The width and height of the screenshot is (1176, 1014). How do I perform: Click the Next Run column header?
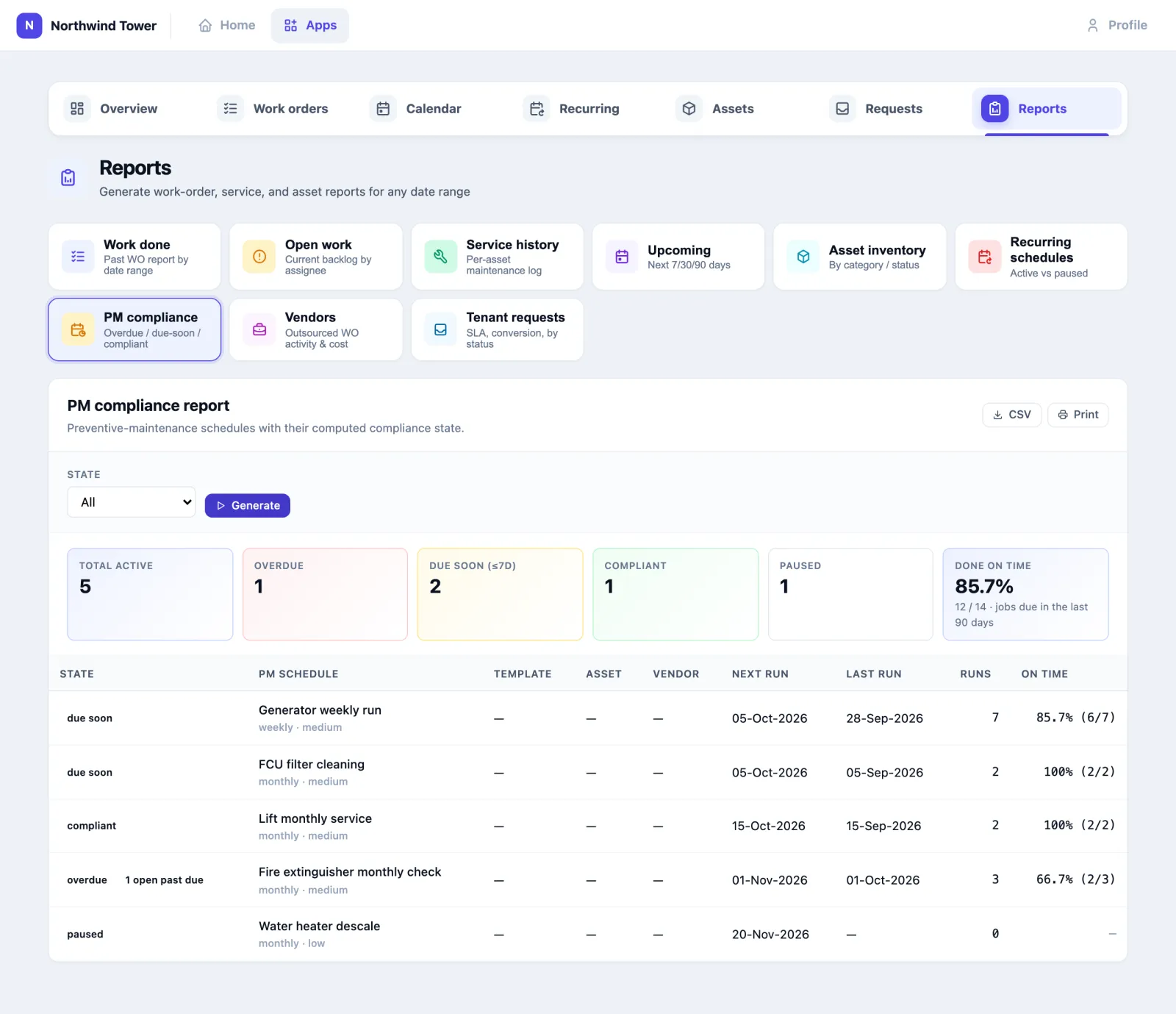click(760, 674)
